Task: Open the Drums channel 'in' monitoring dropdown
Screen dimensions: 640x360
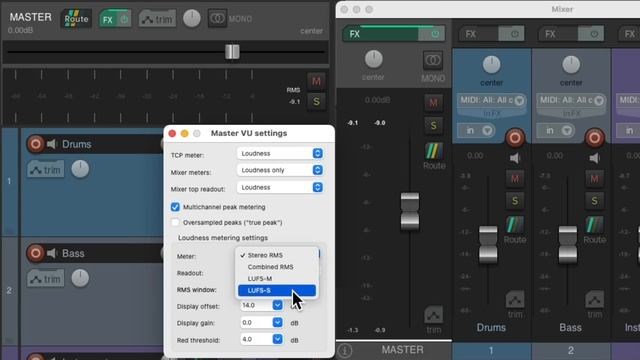Action: [x=476, y=131]
